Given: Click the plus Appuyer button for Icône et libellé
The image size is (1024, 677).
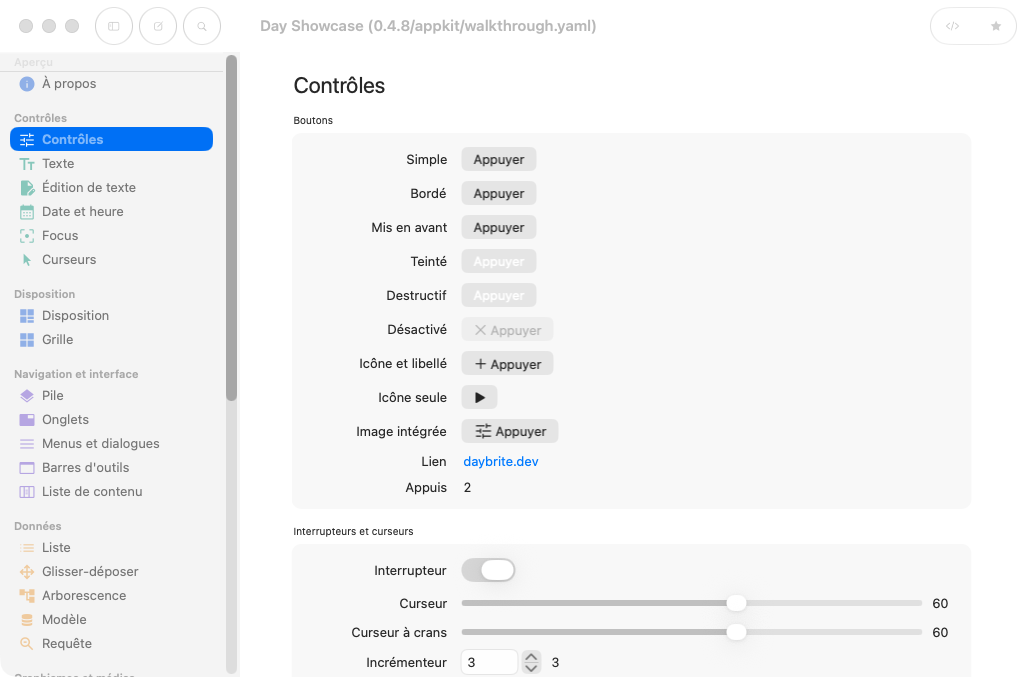Looking at the screenshot, I should (x=507, y=364).
